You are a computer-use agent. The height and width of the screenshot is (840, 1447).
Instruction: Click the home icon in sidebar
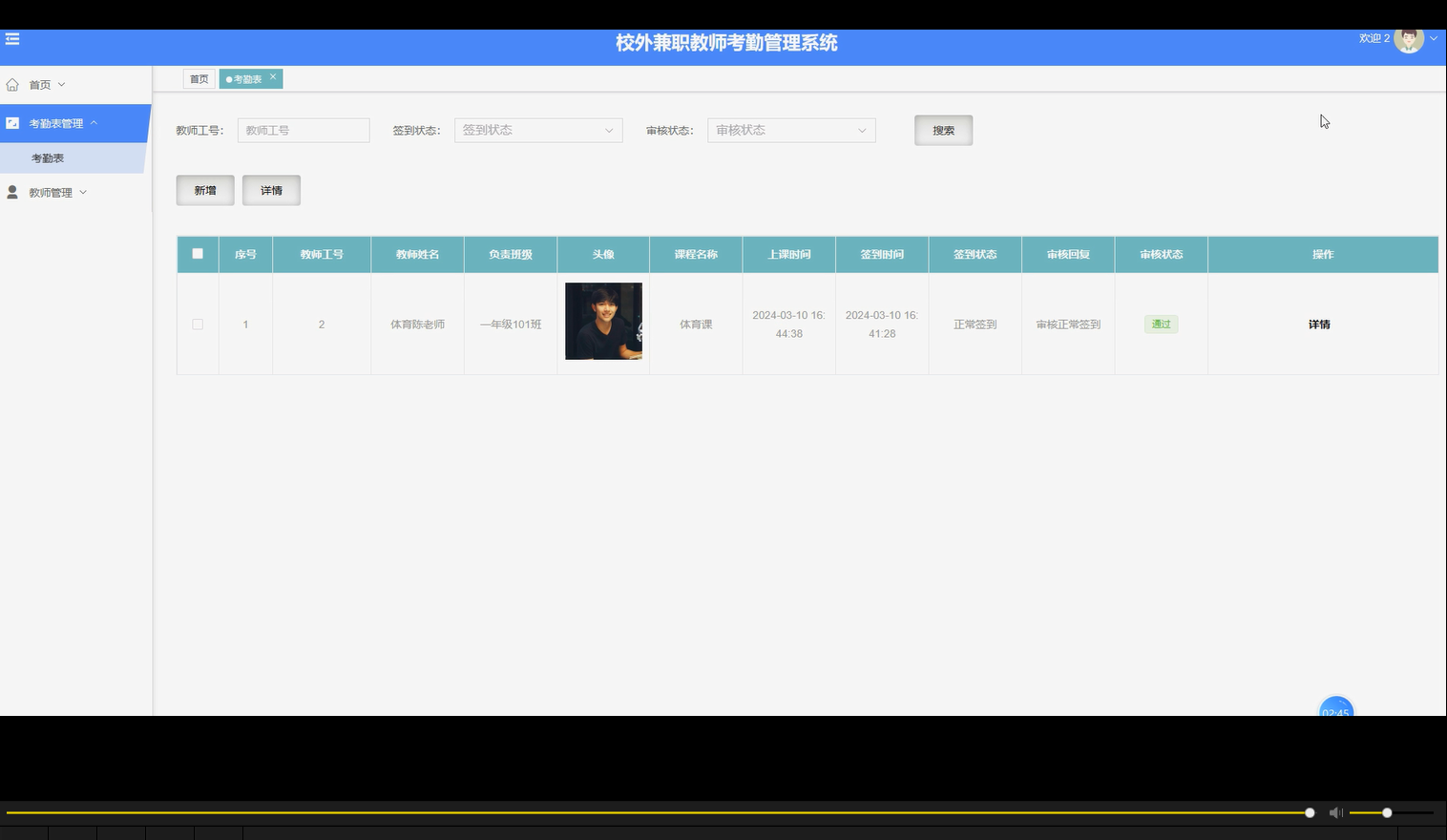pyautogui.click(x=12, y=85)
